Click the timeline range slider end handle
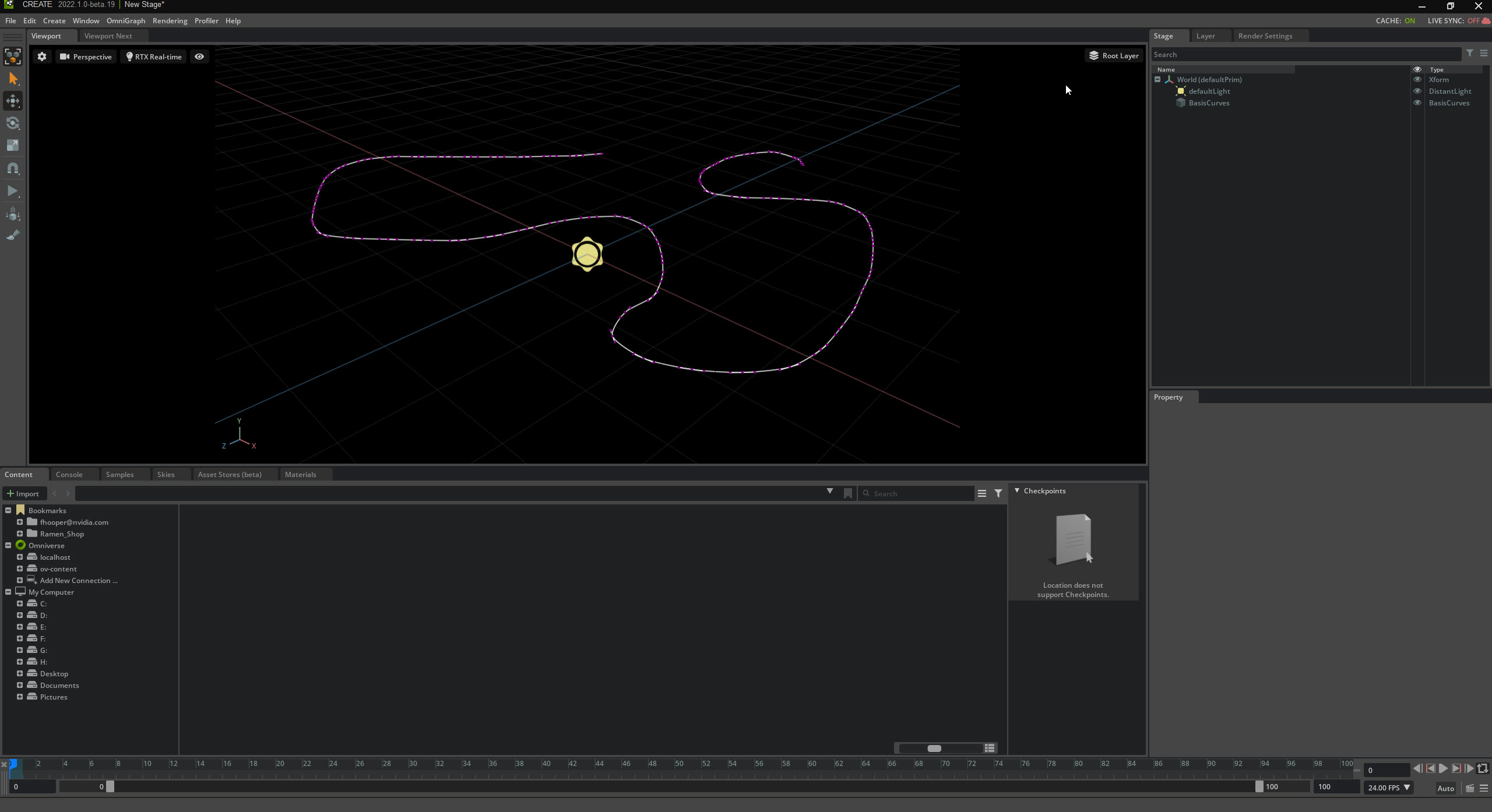Image resolution: width=1492 pixels, height=812 pixels. click(x=1259, y=786)
